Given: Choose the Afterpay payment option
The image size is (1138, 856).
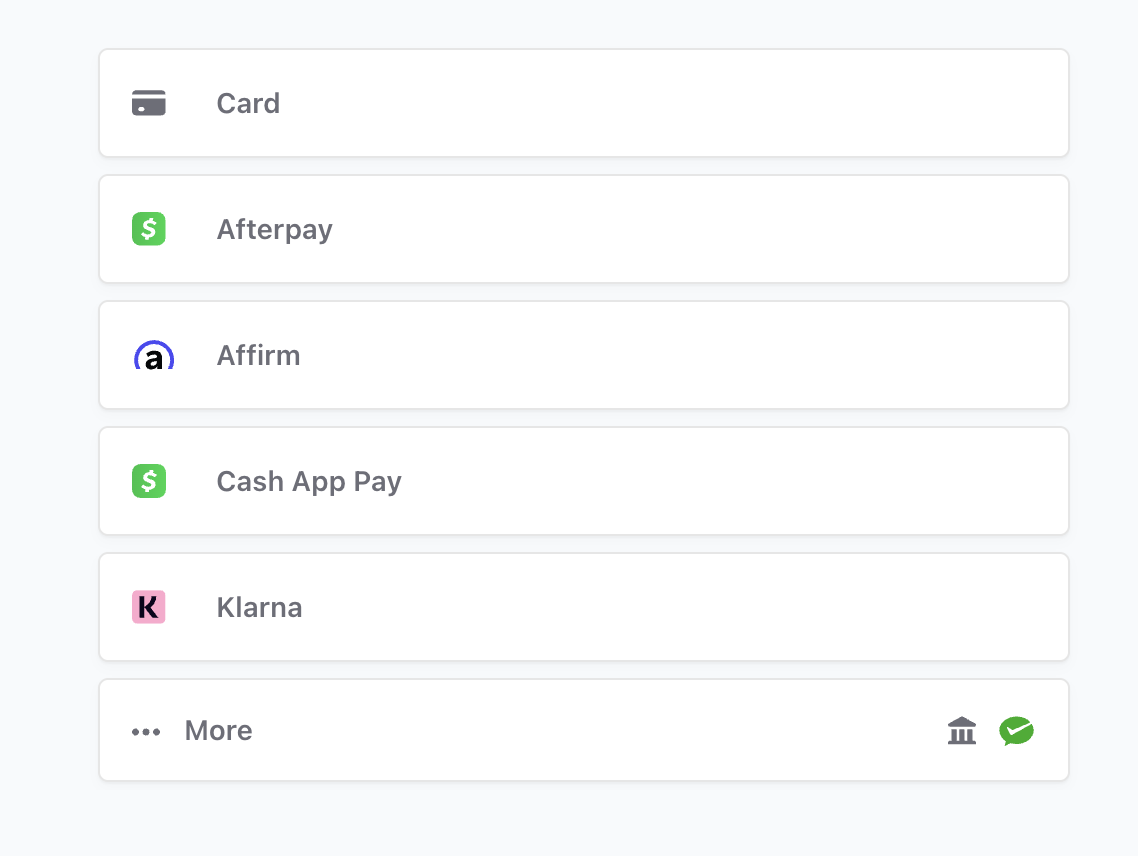Looking at the screenshot, I should [x=584, y=229].
